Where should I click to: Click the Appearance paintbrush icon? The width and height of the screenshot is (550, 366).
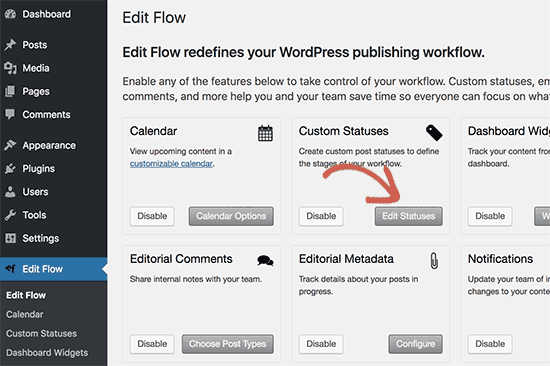(10, 145)
